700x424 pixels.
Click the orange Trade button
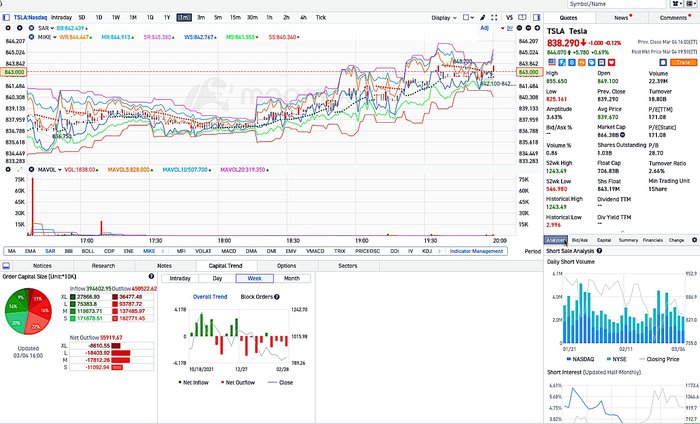point(683,62)
